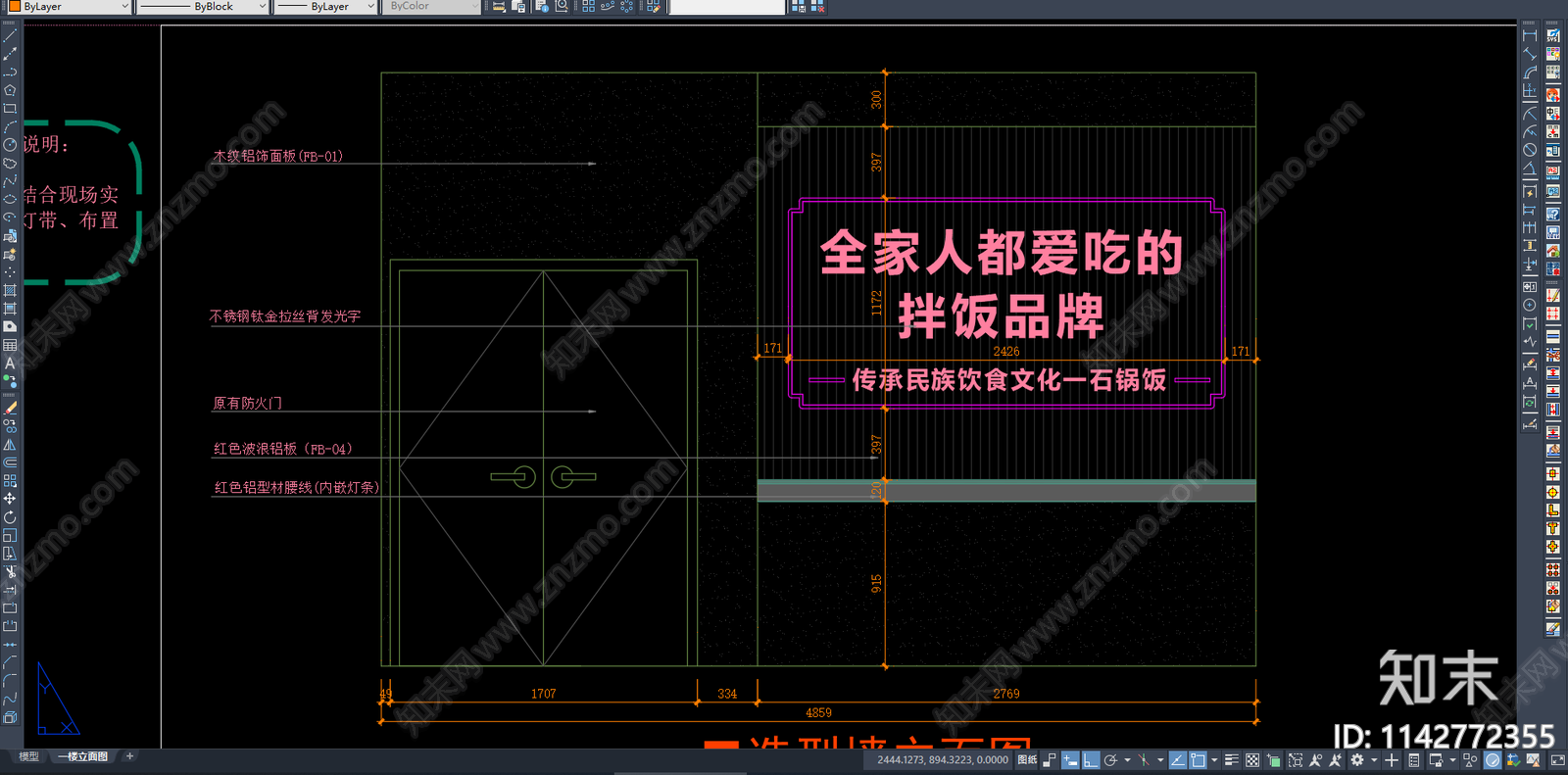Image resolution: width=1568 pixels, height=775 pixels.
Task: Select the Spline tool
Action: (x=10, y=180)
